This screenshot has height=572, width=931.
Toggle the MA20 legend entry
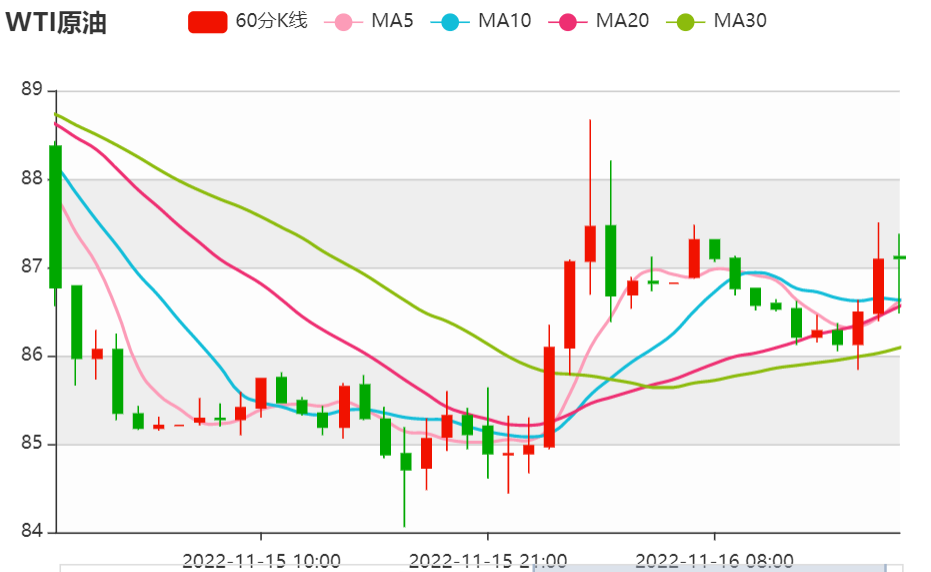point(598,21)
